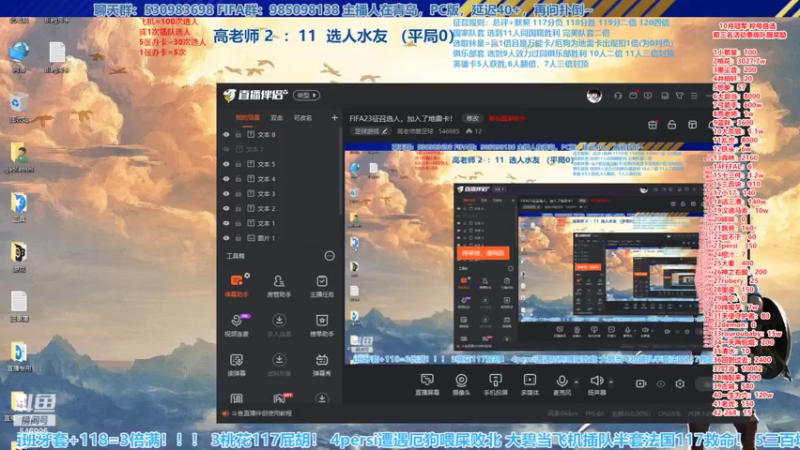Open the 房管助手 tool
The height and width of the screenshot is (450, 800).
click(279, 286)
